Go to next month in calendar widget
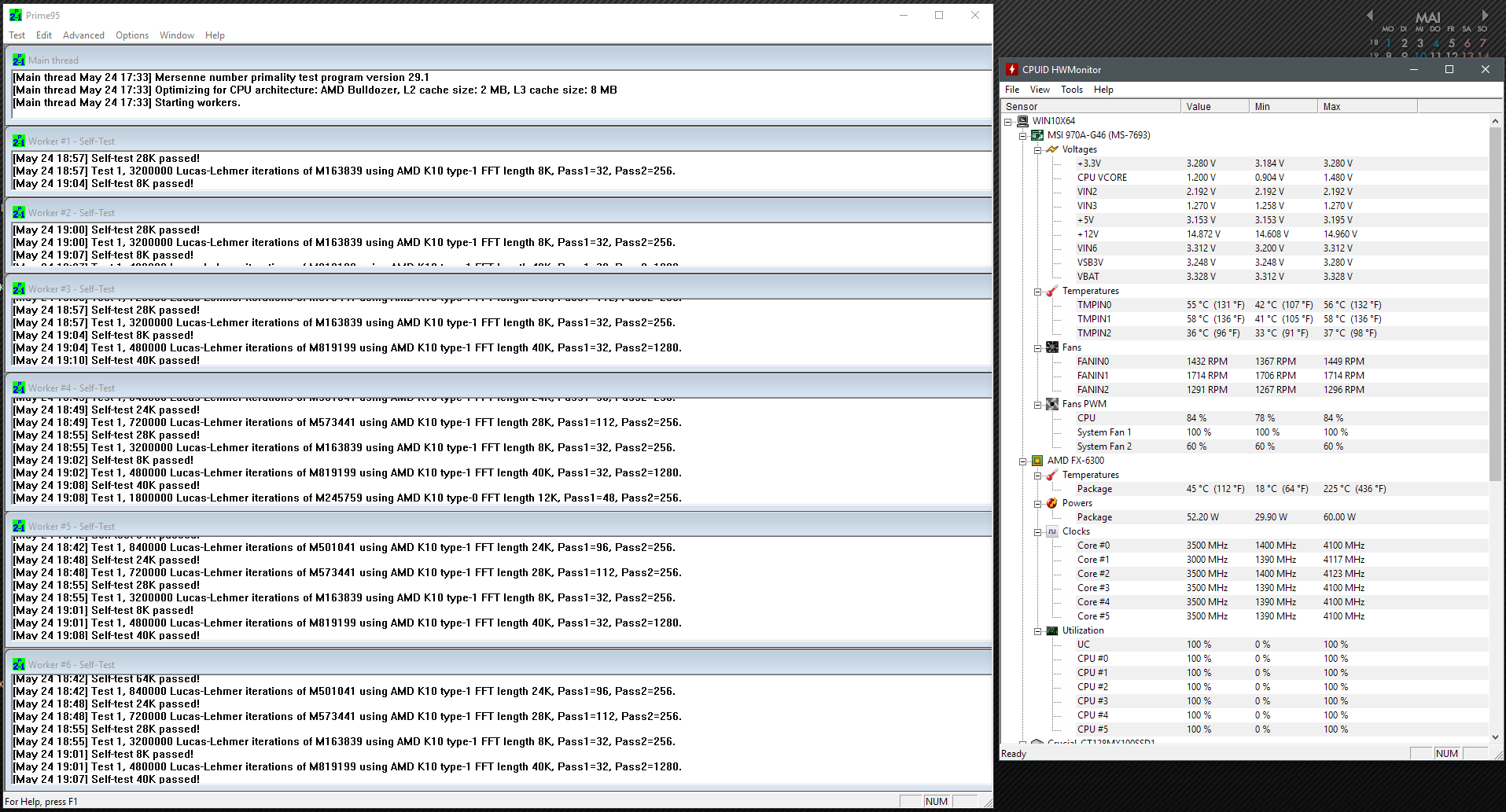 pyautogui.click(x=1485, y=16)
